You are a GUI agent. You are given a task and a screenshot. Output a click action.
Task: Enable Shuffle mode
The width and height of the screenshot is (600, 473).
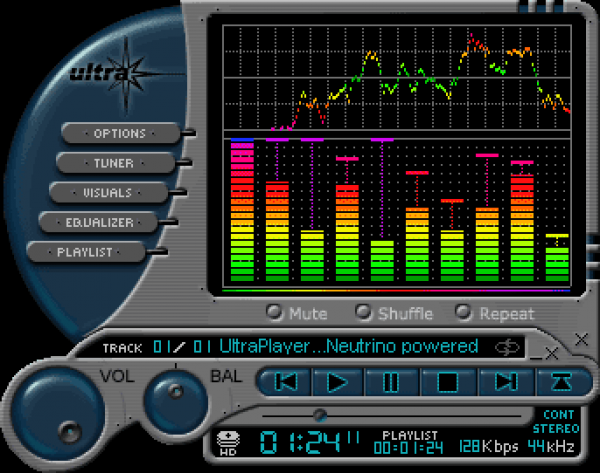coord(363,312)
